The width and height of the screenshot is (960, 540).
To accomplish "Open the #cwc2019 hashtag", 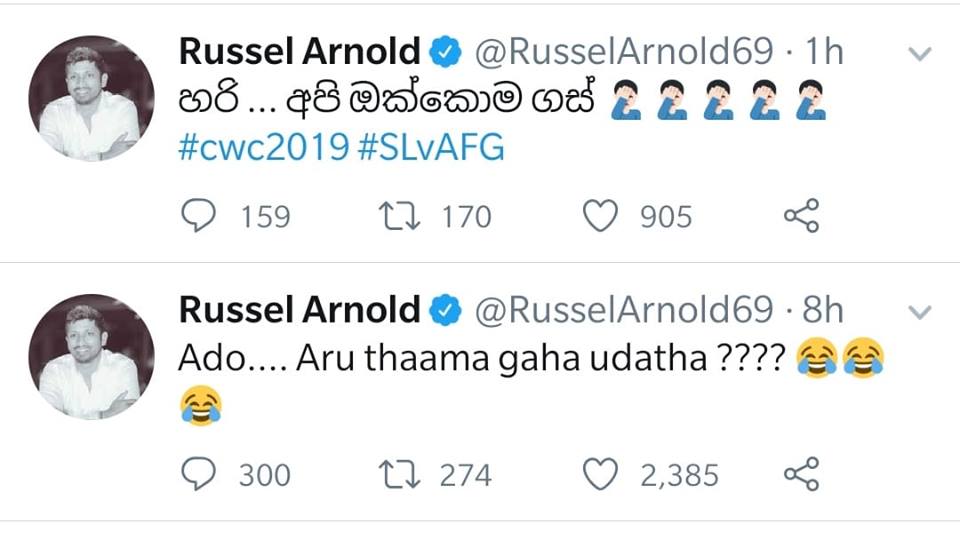I will 264,148.
